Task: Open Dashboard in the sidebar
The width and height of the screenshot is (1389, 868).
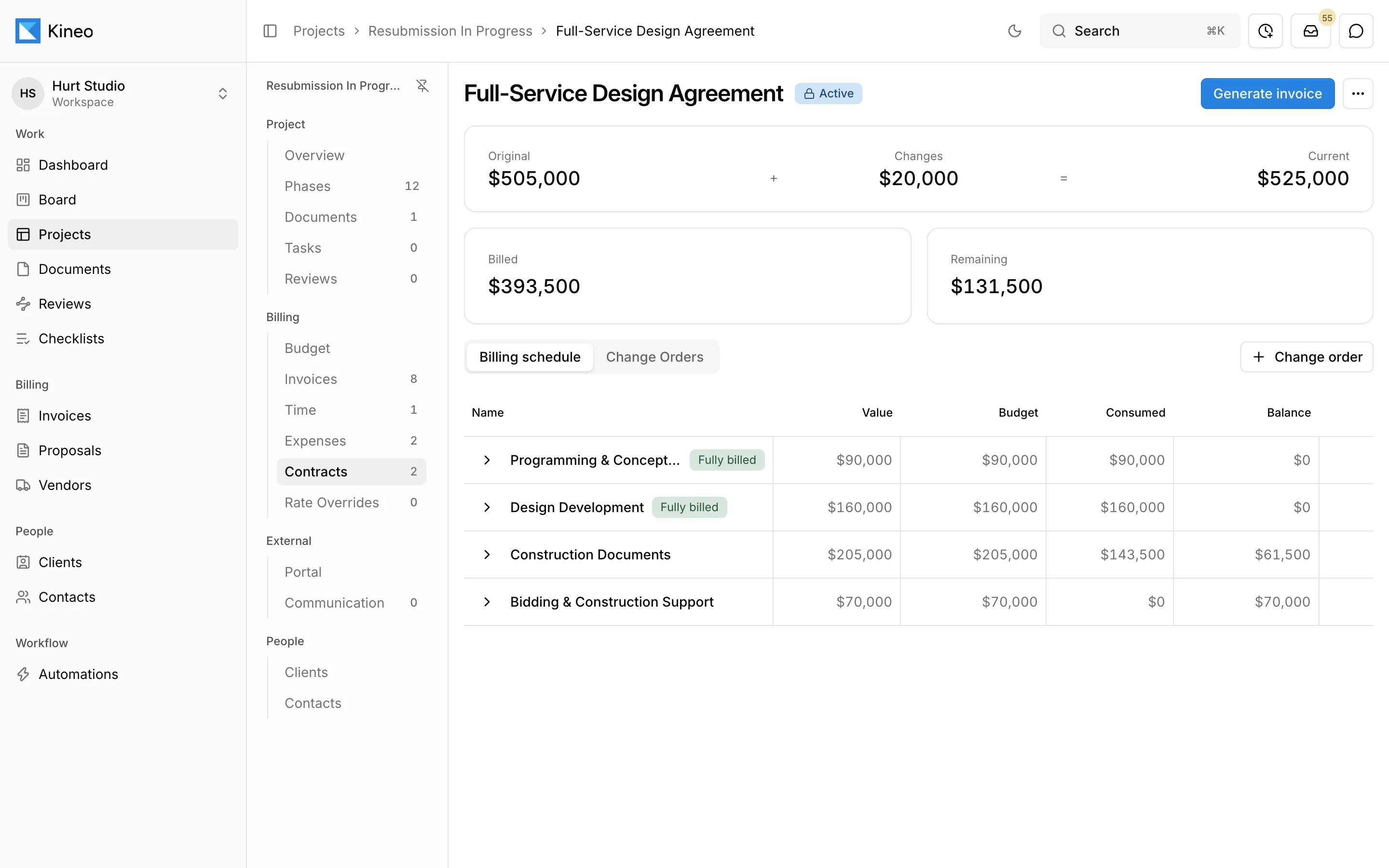Action: (123, 165)
